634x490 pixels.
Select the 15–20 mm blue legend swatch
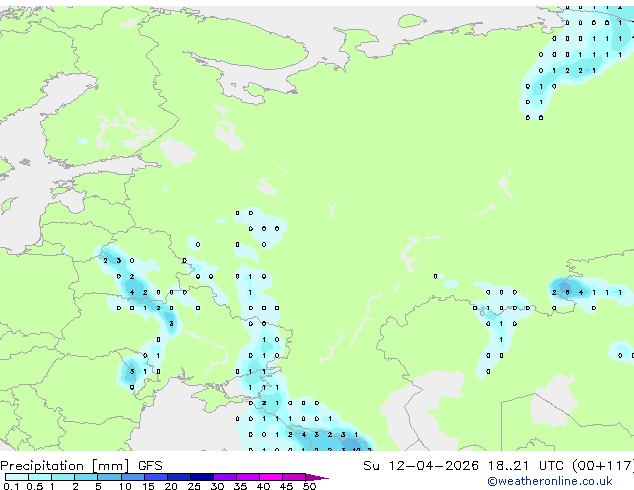[156, 477]
